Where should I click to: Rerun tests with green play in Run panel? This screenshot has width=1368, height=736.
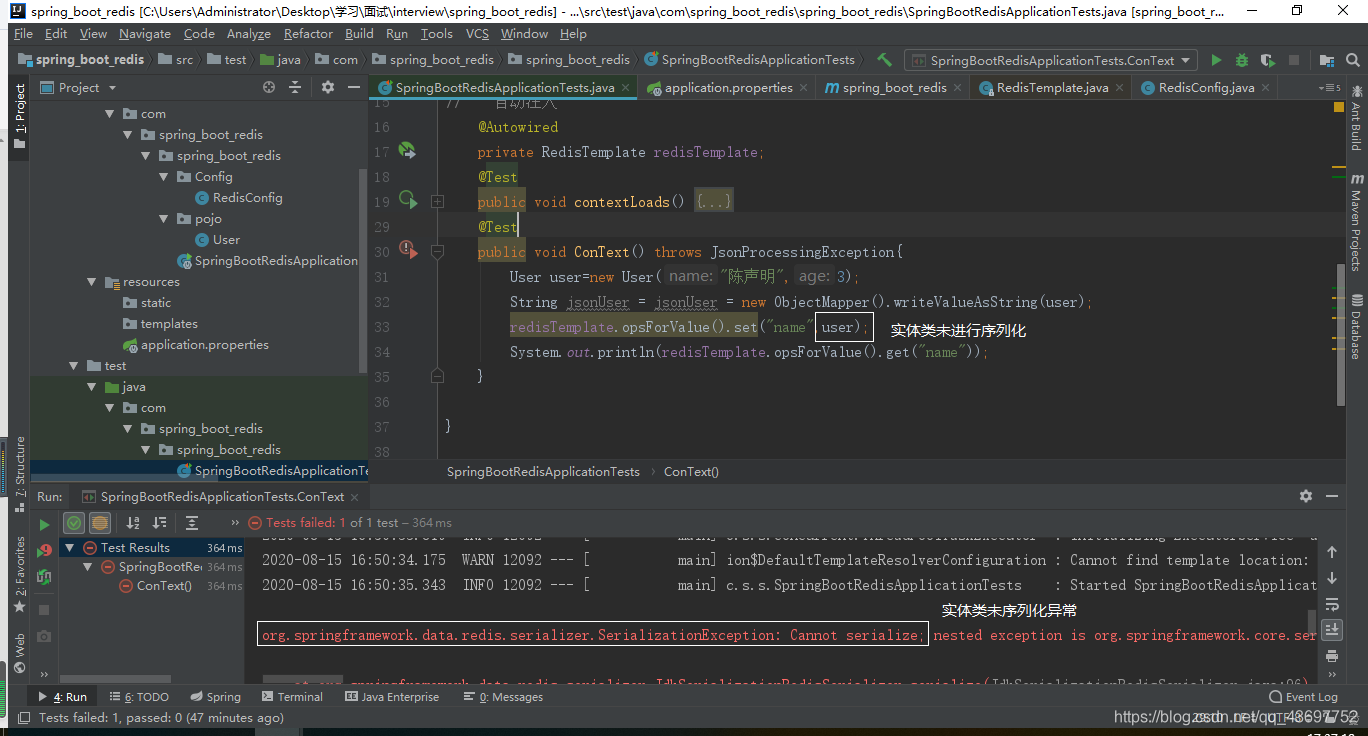click(x=44, y=524)
